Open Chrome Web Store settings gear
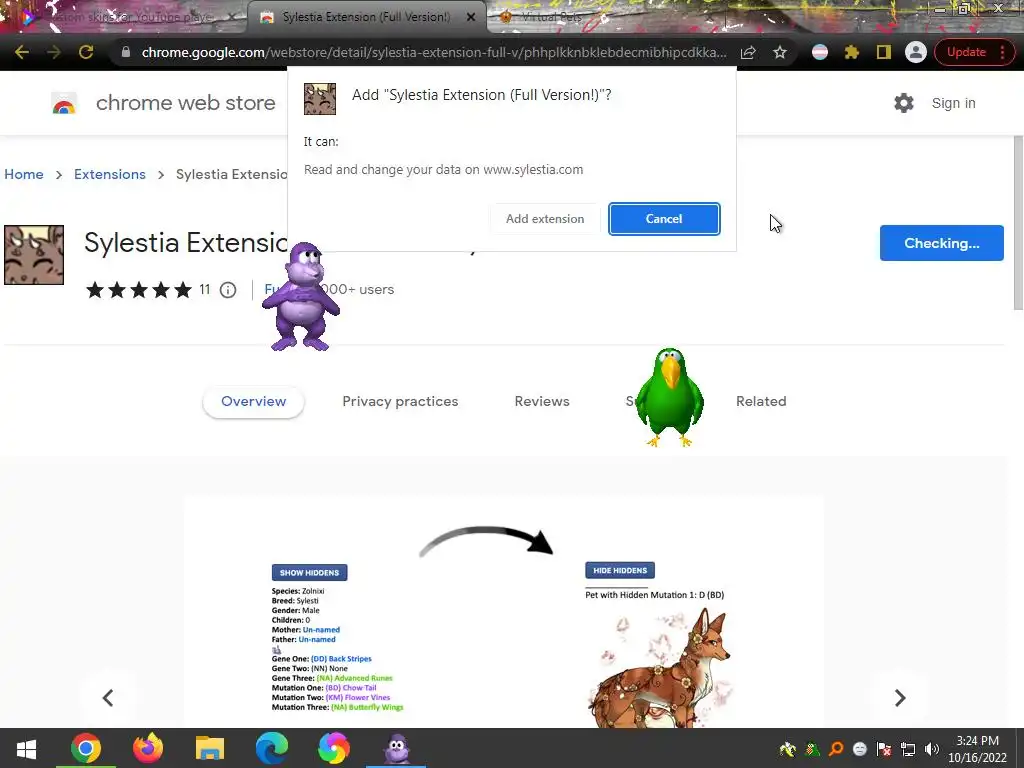 pos(904,103)
